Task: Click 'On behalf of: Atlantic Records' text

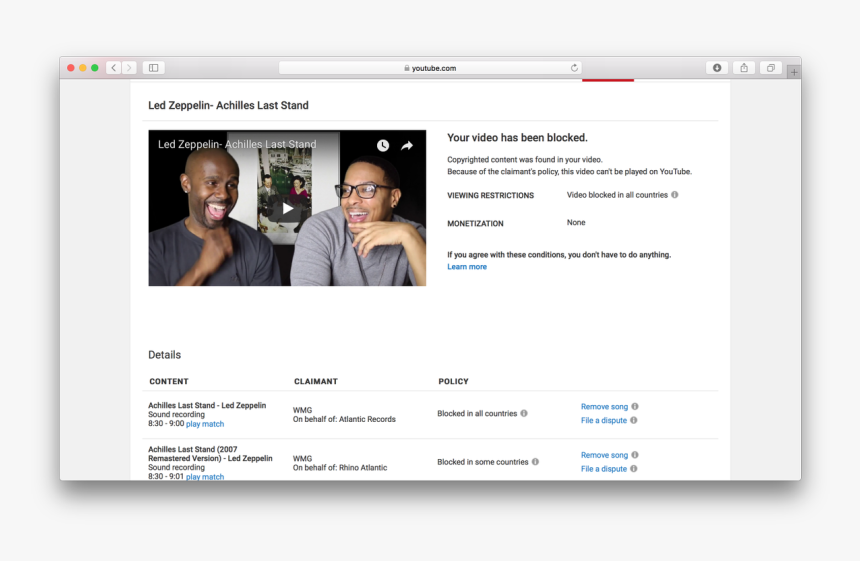Action: click(344, 419)
